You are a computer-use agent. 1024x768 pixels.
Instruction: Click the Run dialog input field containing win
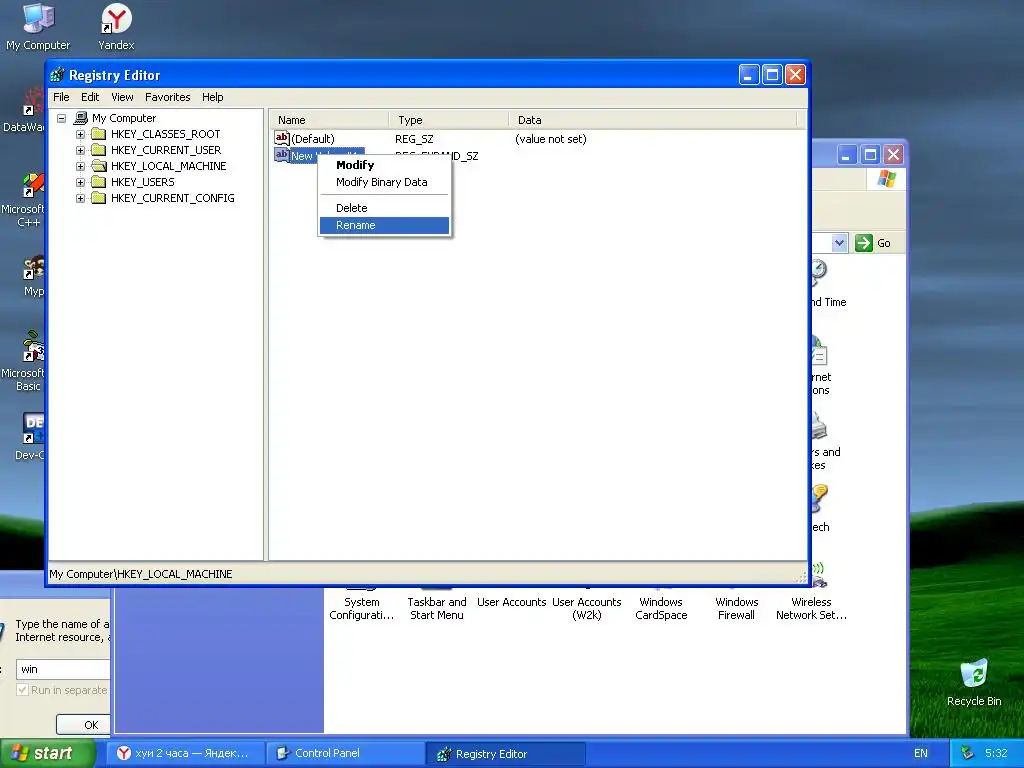click(63, 669)
